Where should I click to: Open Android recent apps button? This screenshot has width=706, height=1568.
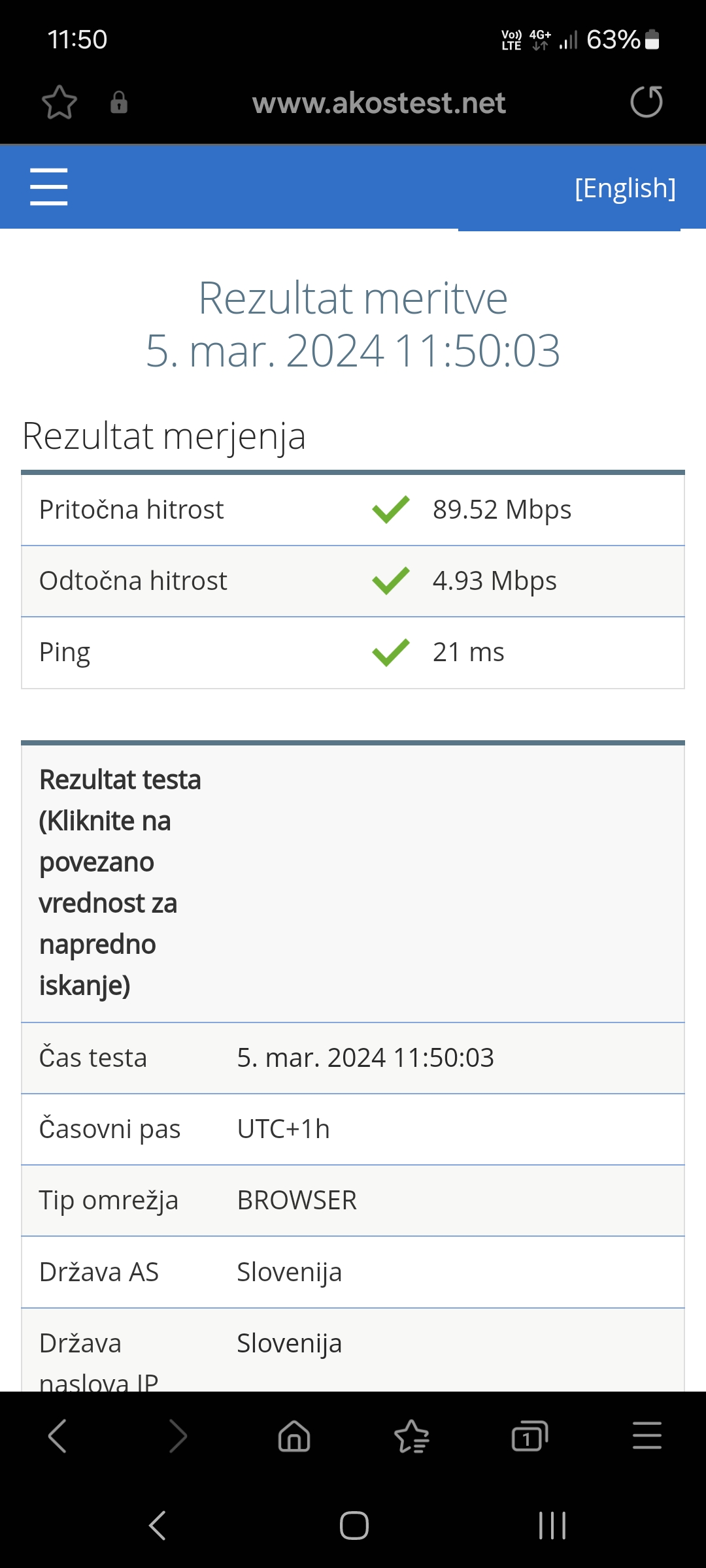[x=552, y=1526]
